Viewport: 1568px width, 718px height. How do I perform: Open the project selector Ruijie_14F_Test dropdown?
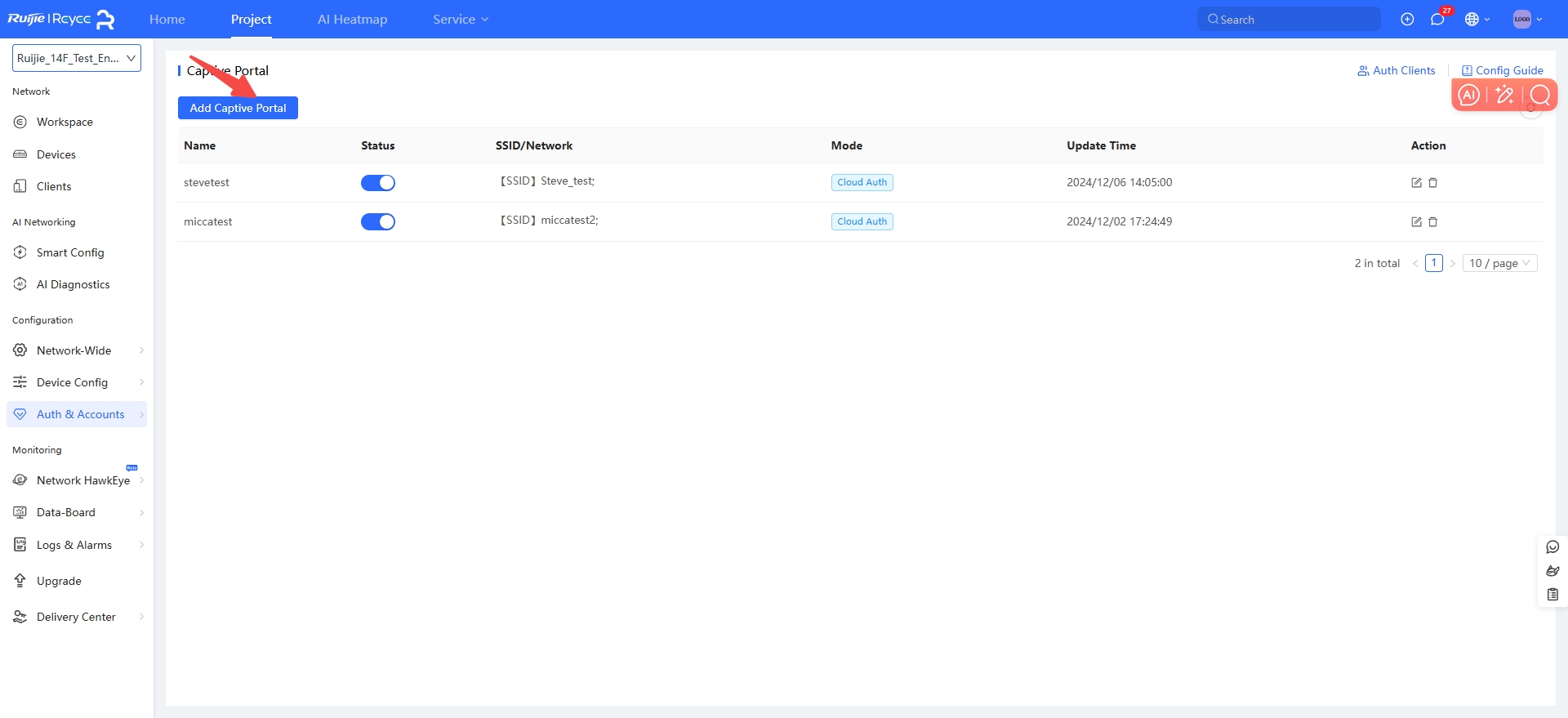(x=77, y=58)
